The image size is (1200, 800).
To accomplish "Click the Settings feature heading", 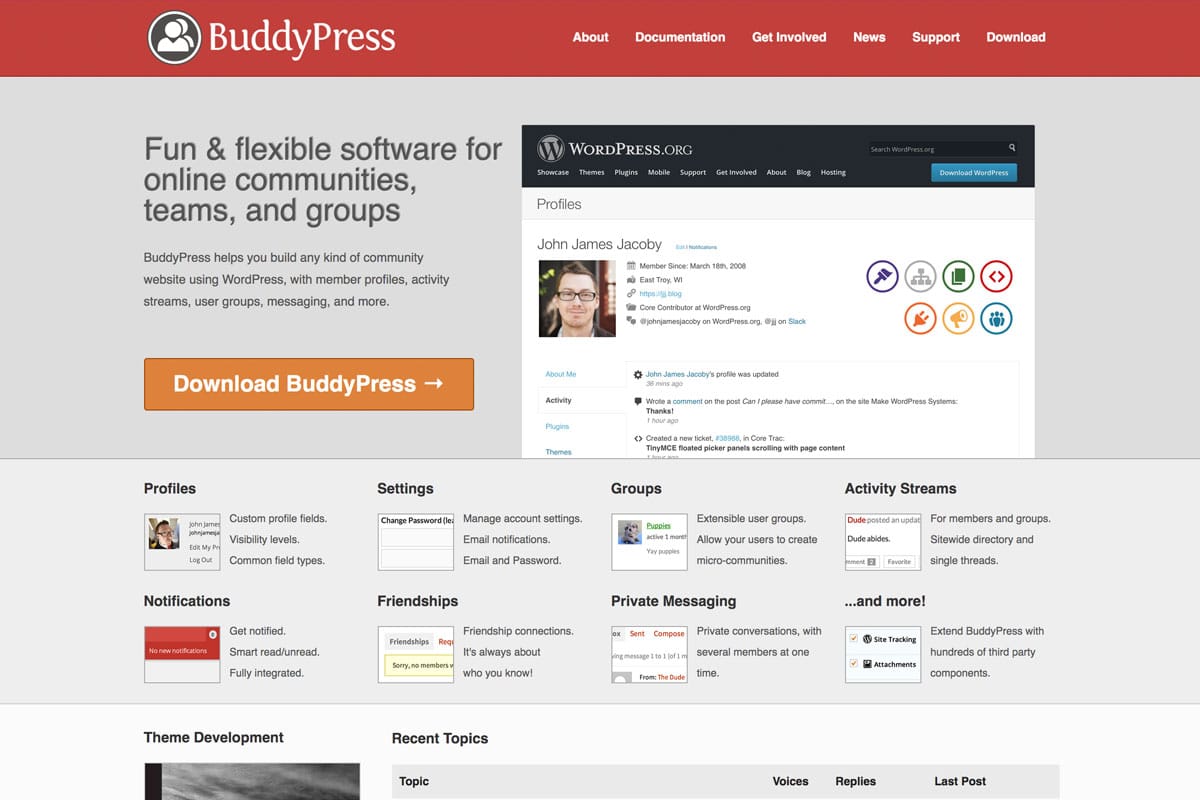I will pyautogui.click(x=405, y=489).
